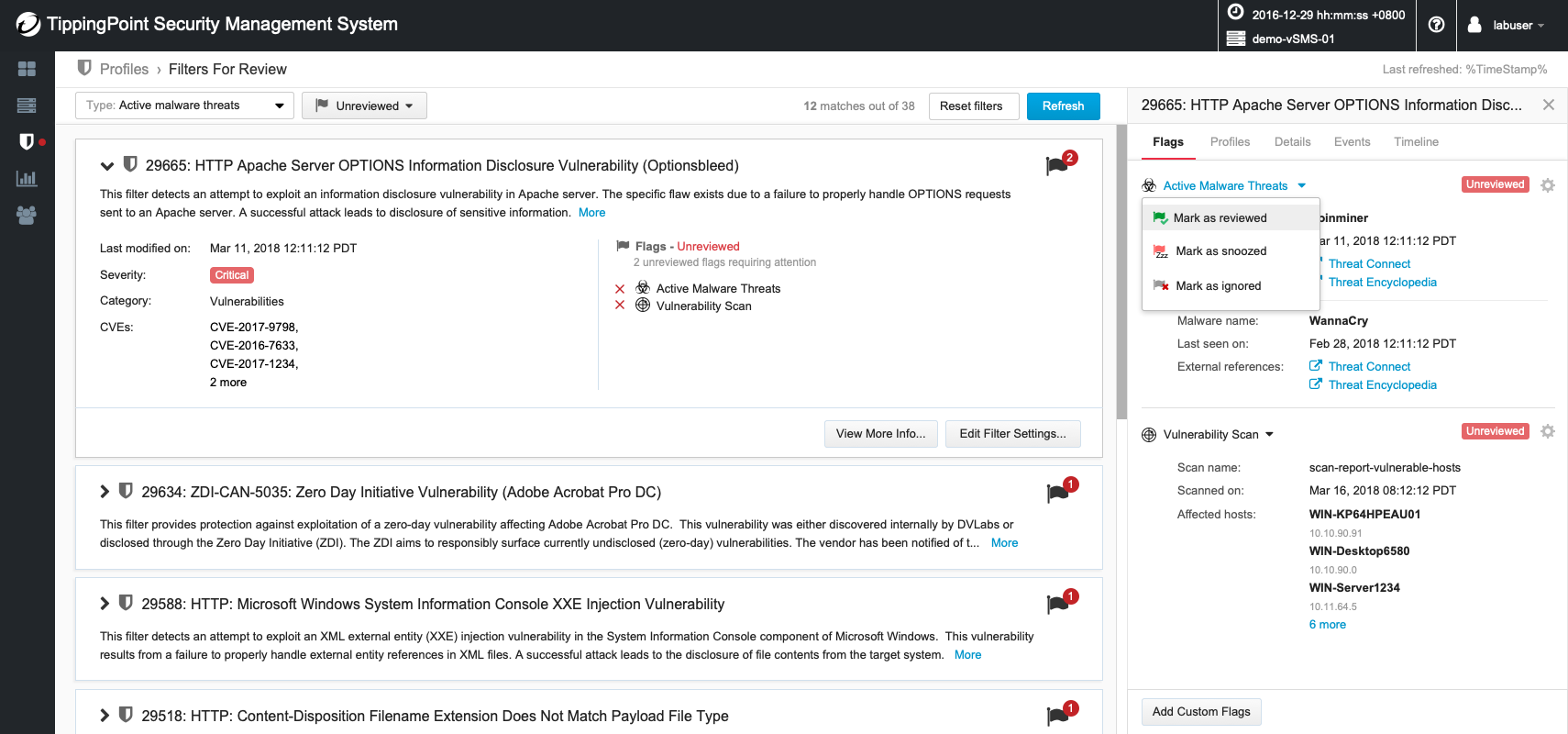Open the users group icon in sidebar

(27, 215)
